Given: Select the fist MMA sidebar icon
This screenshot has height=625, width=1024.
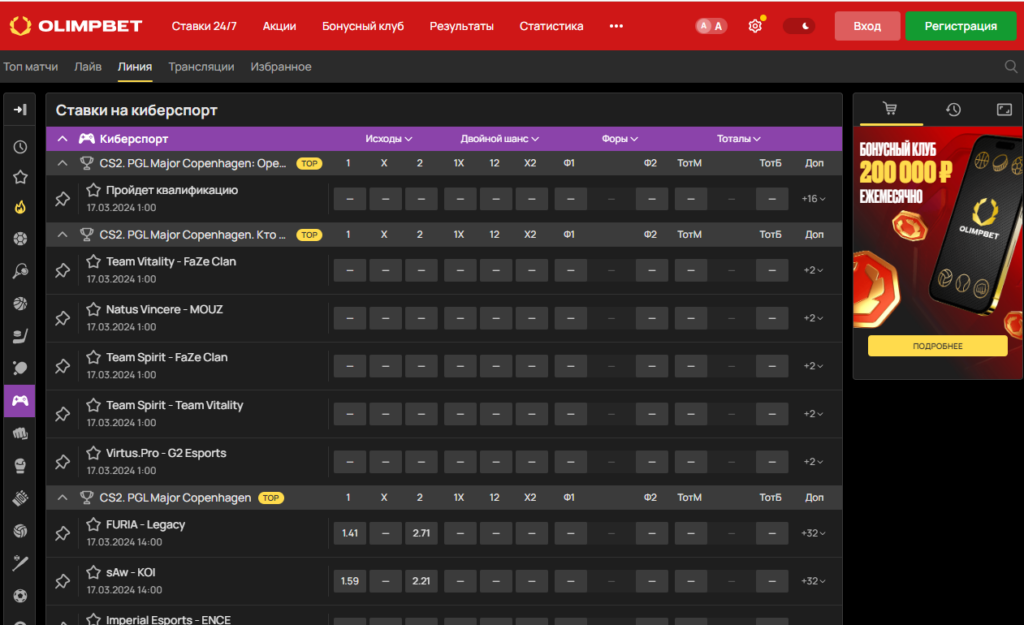Looking at the screenshot, I should click(20, 433).
